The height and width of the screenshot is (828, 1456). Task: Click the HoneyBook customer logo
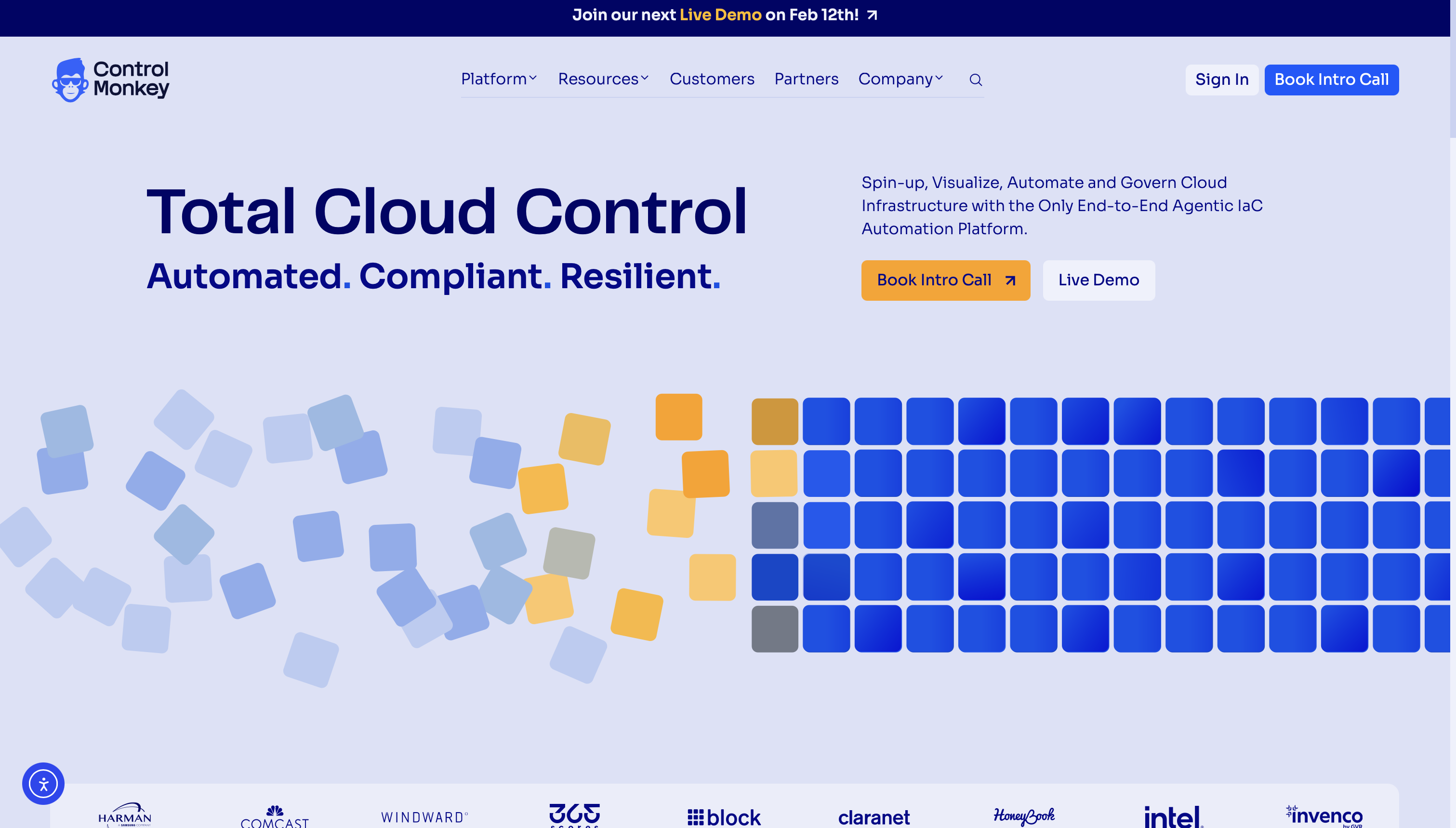coord(1024,816)
